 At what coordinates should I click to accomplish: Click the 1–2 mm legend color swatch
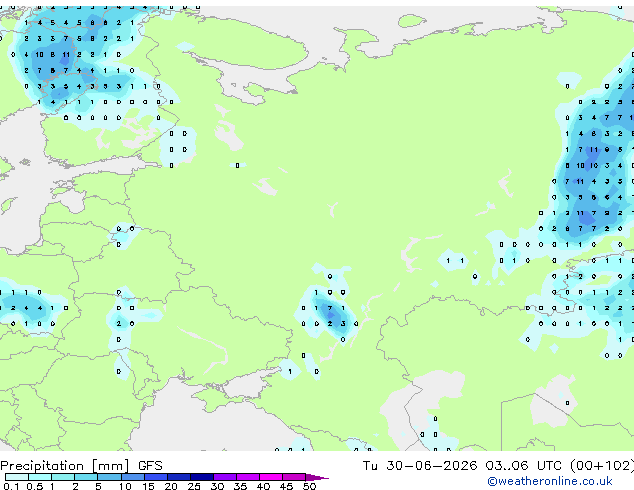click(x=63, y=477)
